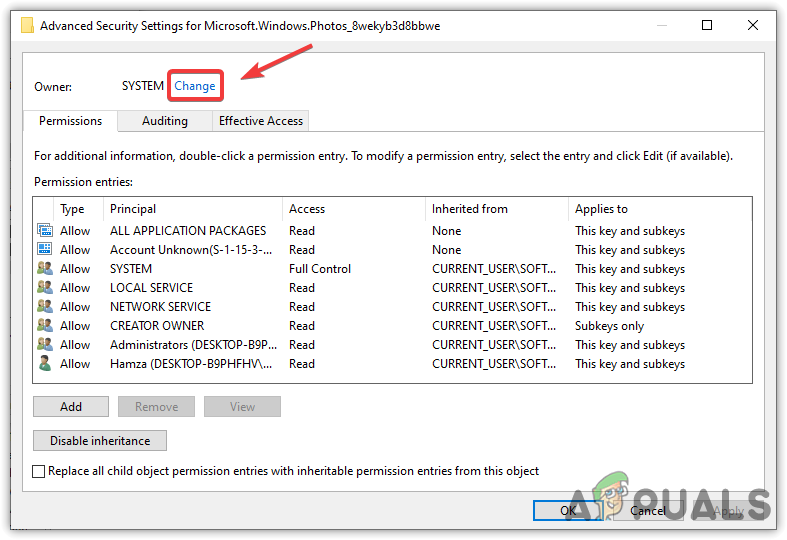Click Read access for Hamza row
The height and width of the screenshot is (540, 787).
click(x=302, y=364)
